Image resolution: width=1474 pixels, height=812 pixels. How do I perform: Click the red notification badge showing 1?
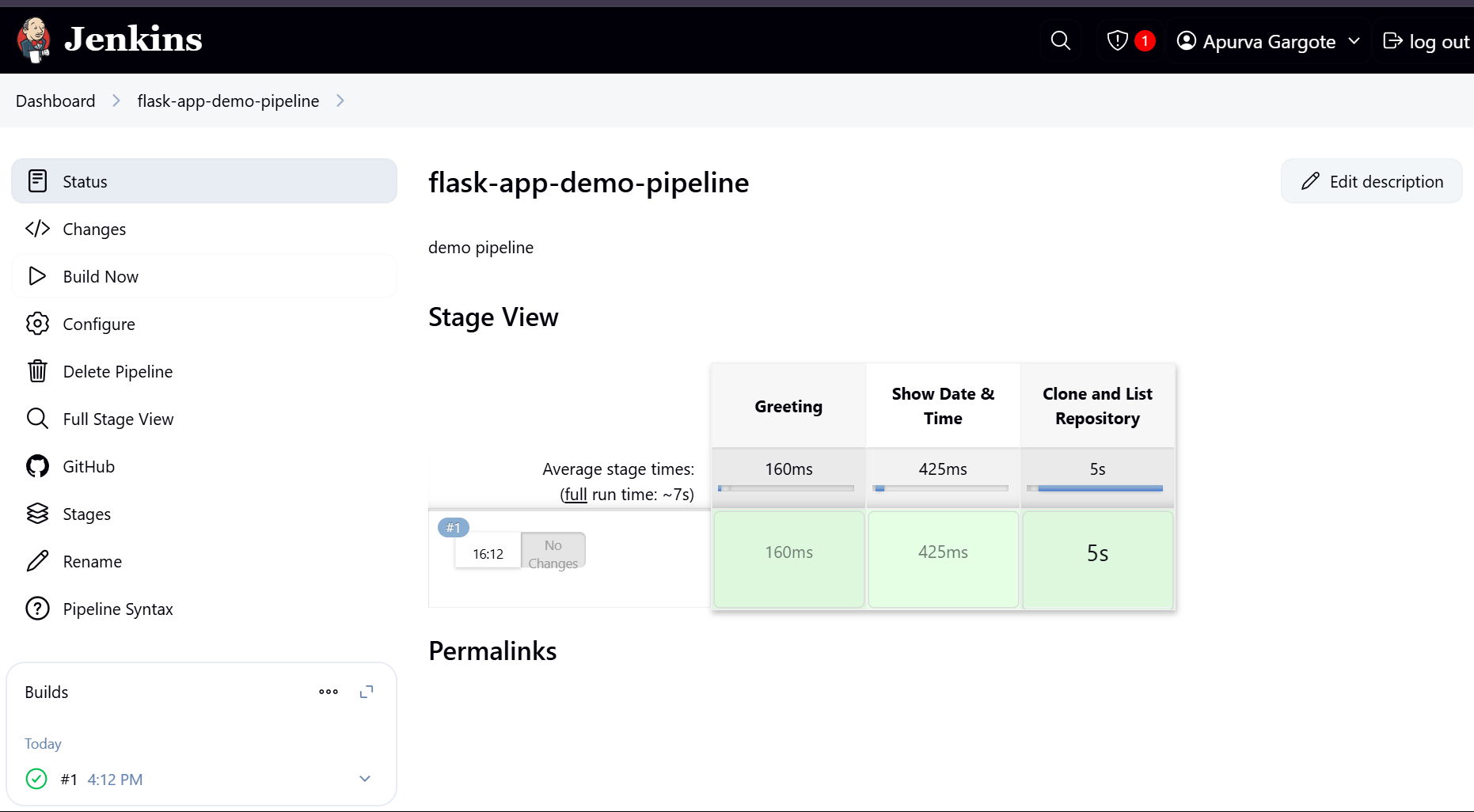pos(1145,40)
